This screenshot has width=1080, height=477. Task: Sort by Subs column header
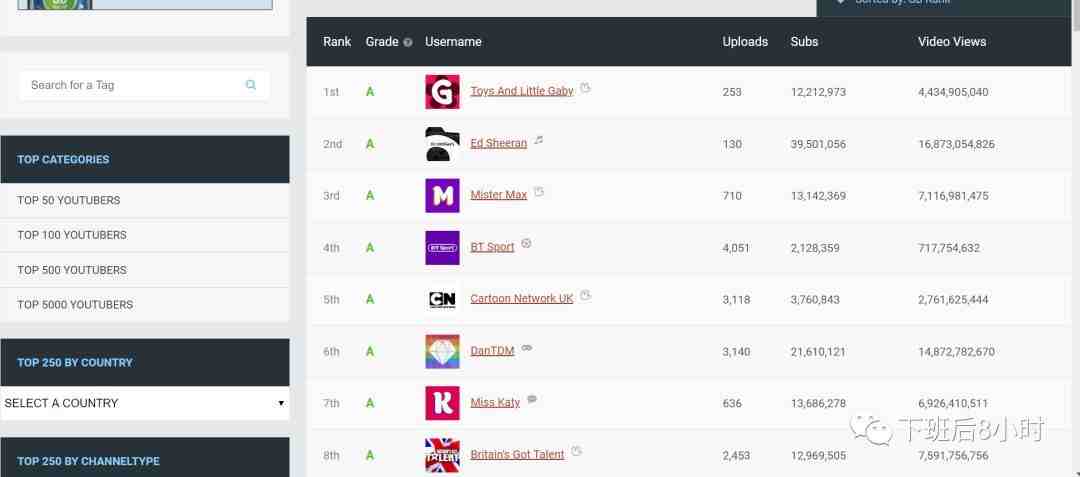click(x=804, y=41)
